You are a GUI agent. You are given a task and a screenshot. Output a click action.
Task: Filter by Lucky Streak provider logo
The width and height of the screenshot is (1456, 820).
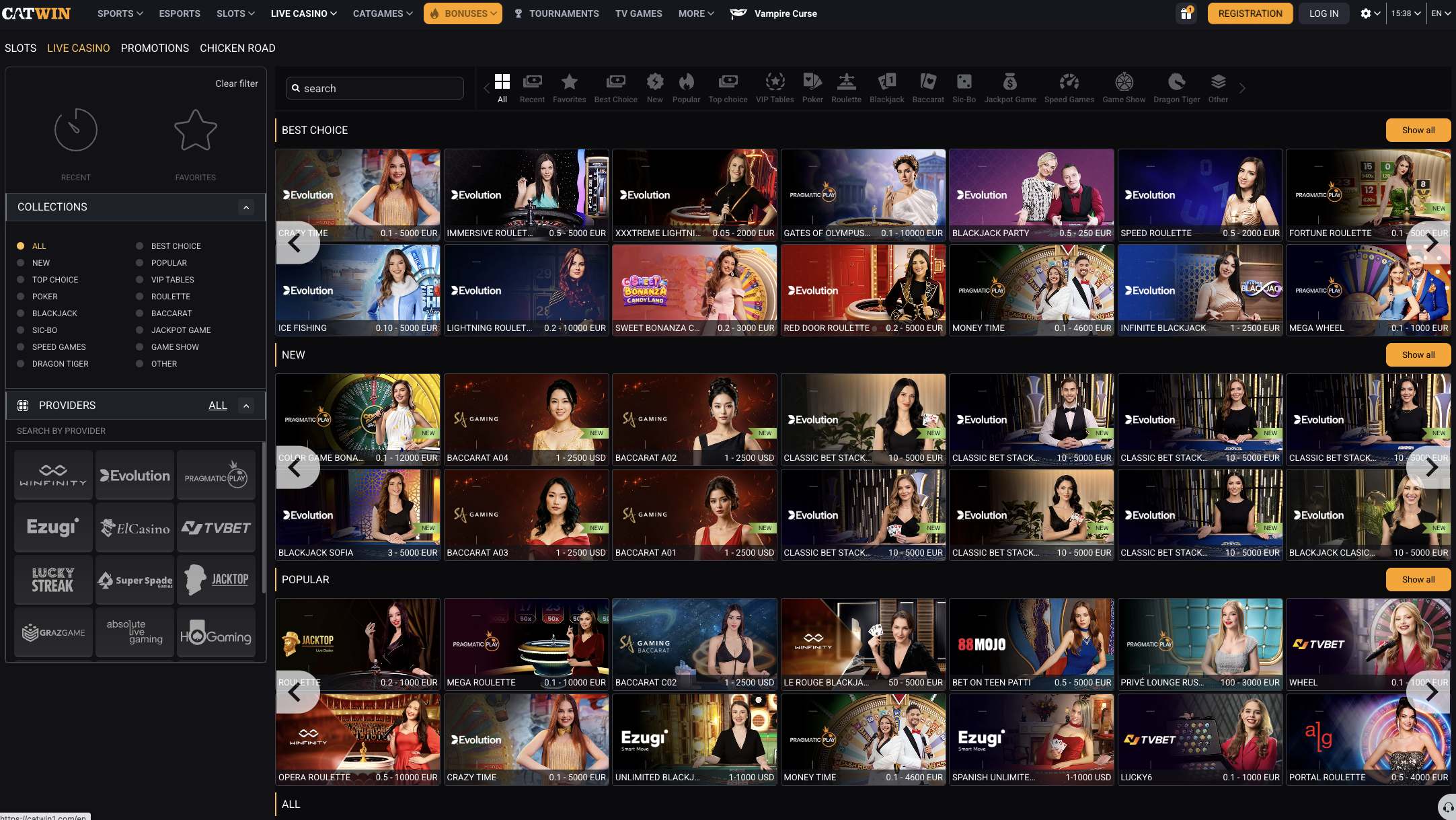coord(53,580)
